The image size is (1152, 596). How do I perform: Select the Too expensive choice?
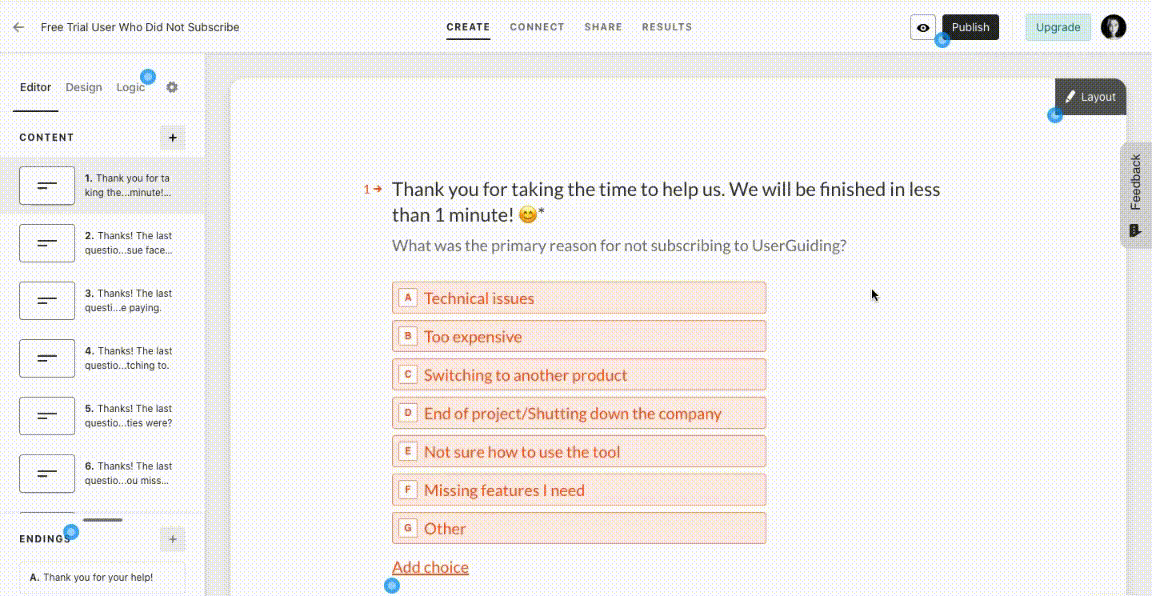click(x=579, y=337)
